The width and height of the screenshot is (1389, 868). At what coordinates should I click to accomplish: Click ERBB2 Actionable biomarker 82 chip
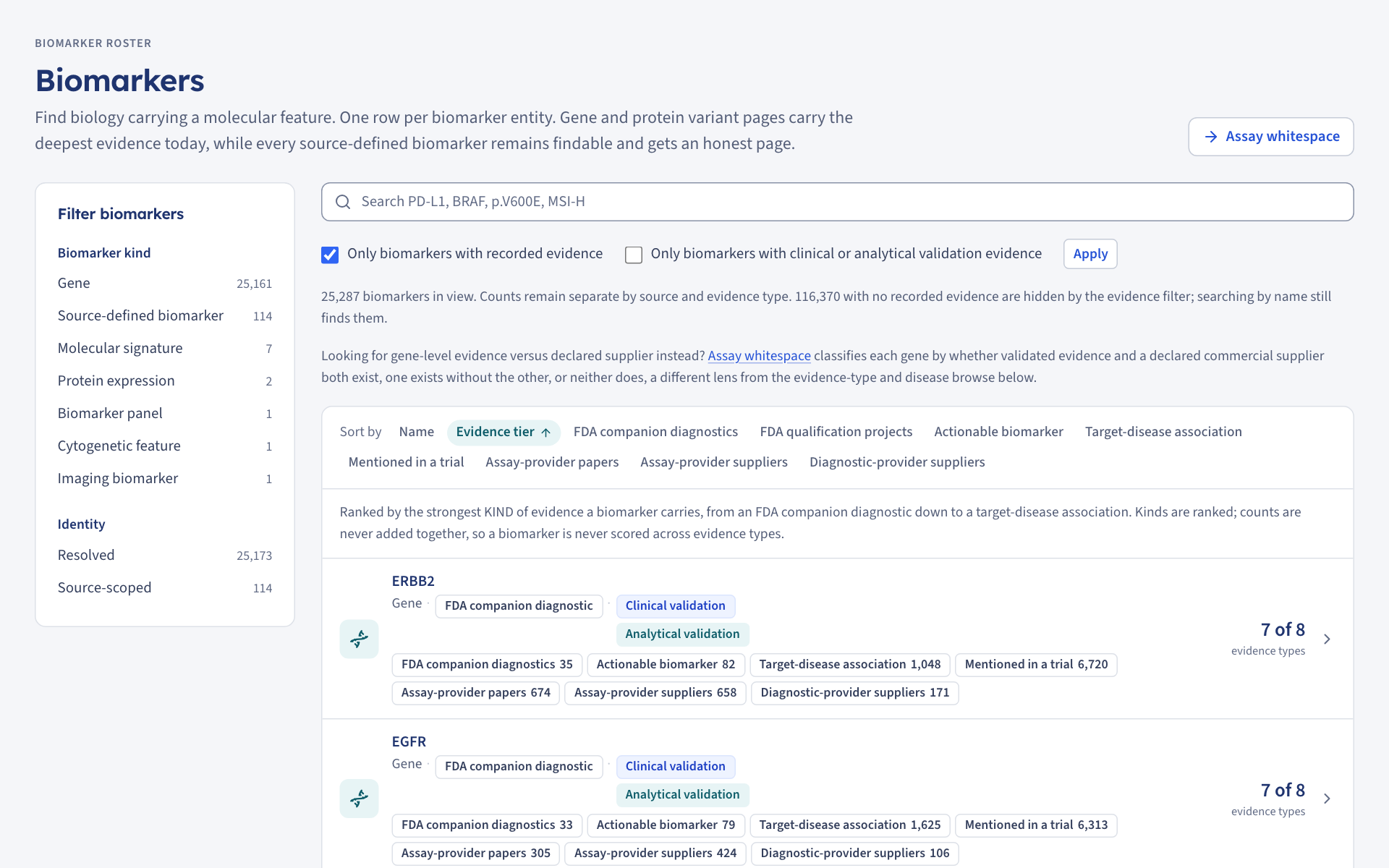[666, 665]
